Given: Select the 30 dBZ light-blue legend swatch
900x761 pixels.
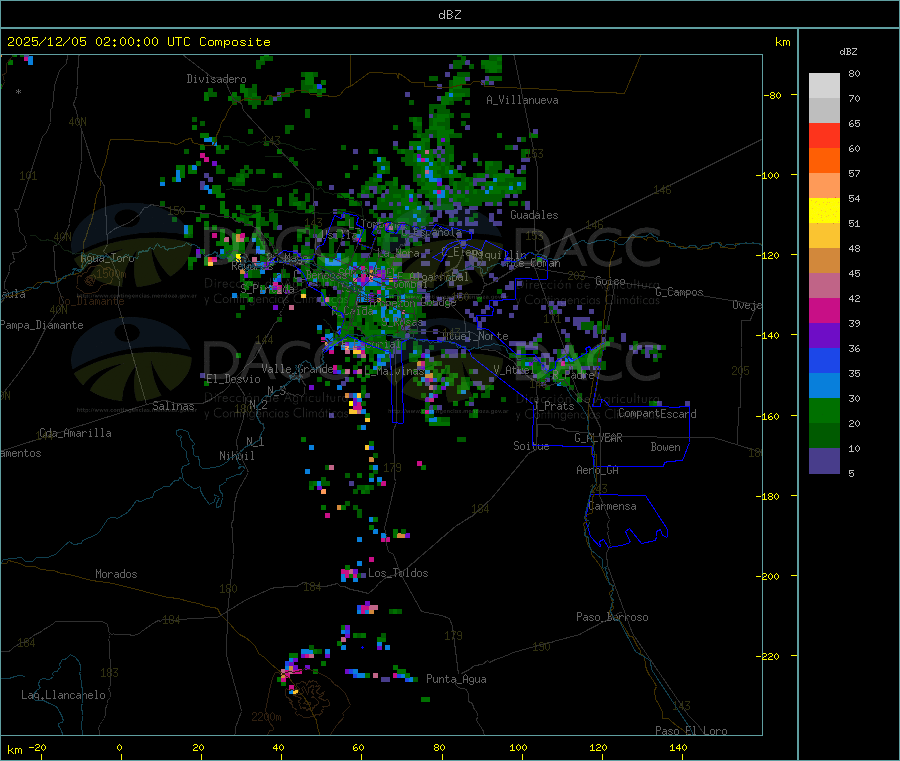Looking at the screenshot, I should [824, 386].
